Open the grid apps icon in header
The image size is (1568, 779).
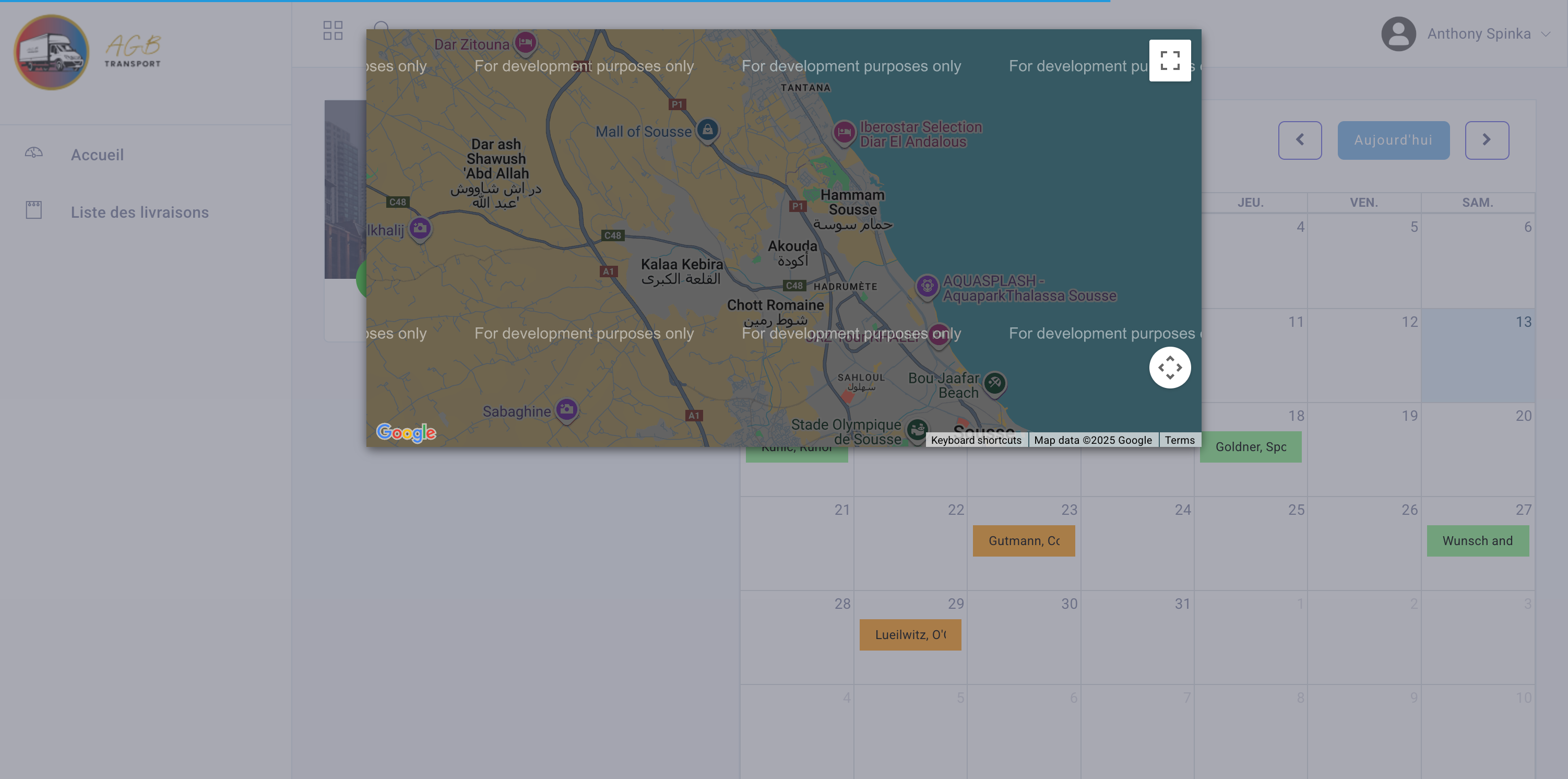click(333, 30)
